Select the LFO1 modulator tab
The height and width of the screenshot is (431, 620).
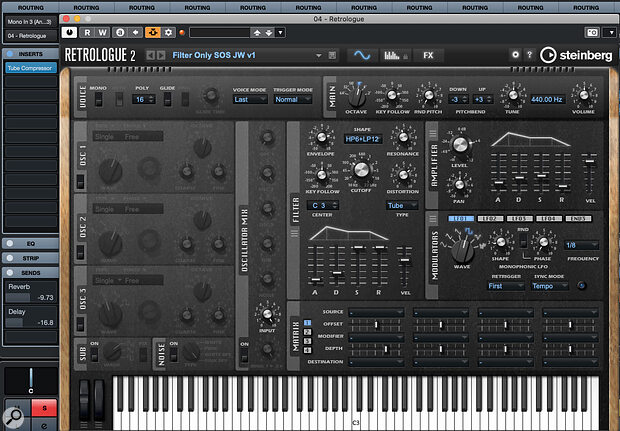point(461,219)
